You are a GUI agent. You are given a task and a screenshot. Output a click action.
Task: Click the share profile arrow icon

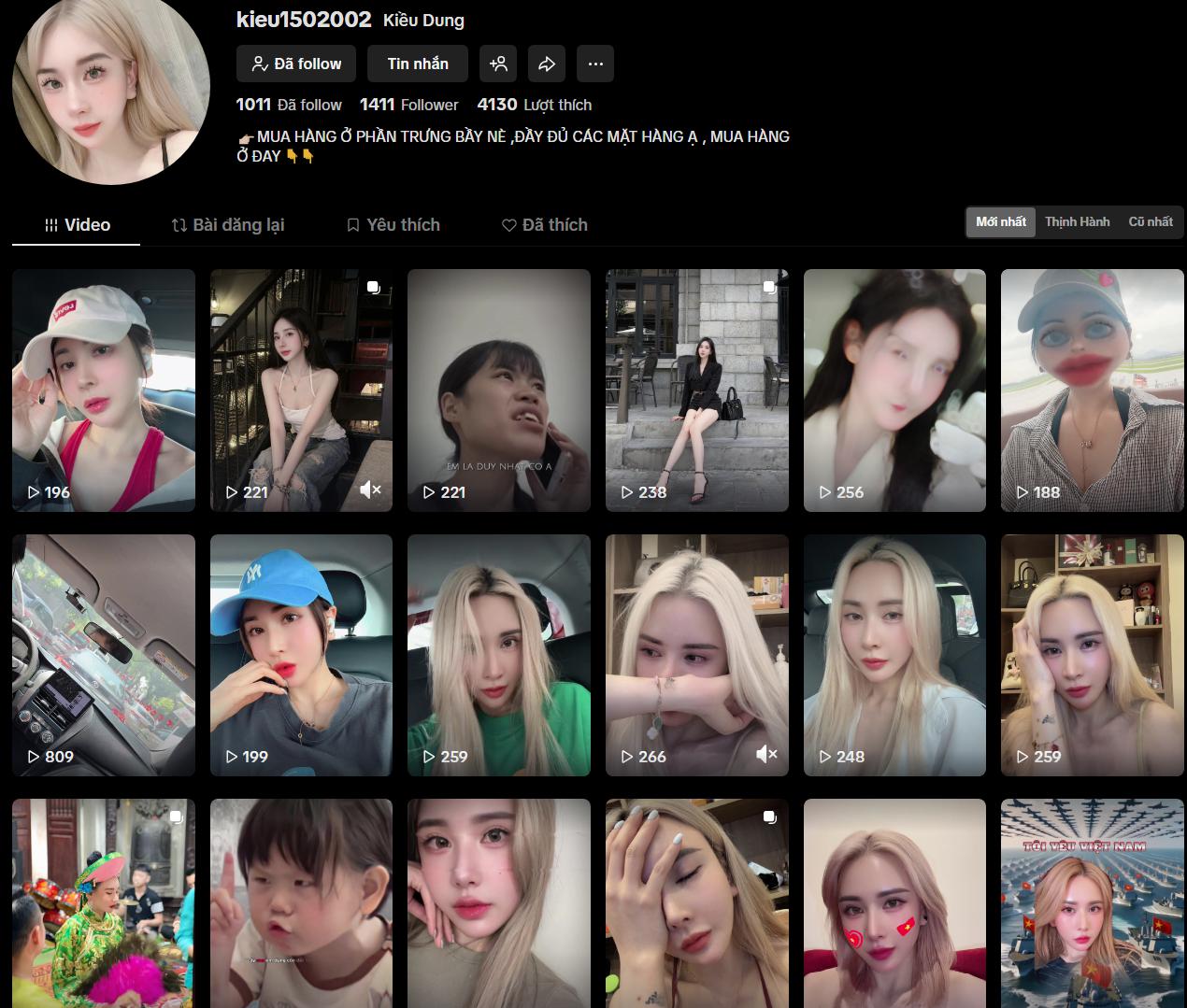[547, 64]
